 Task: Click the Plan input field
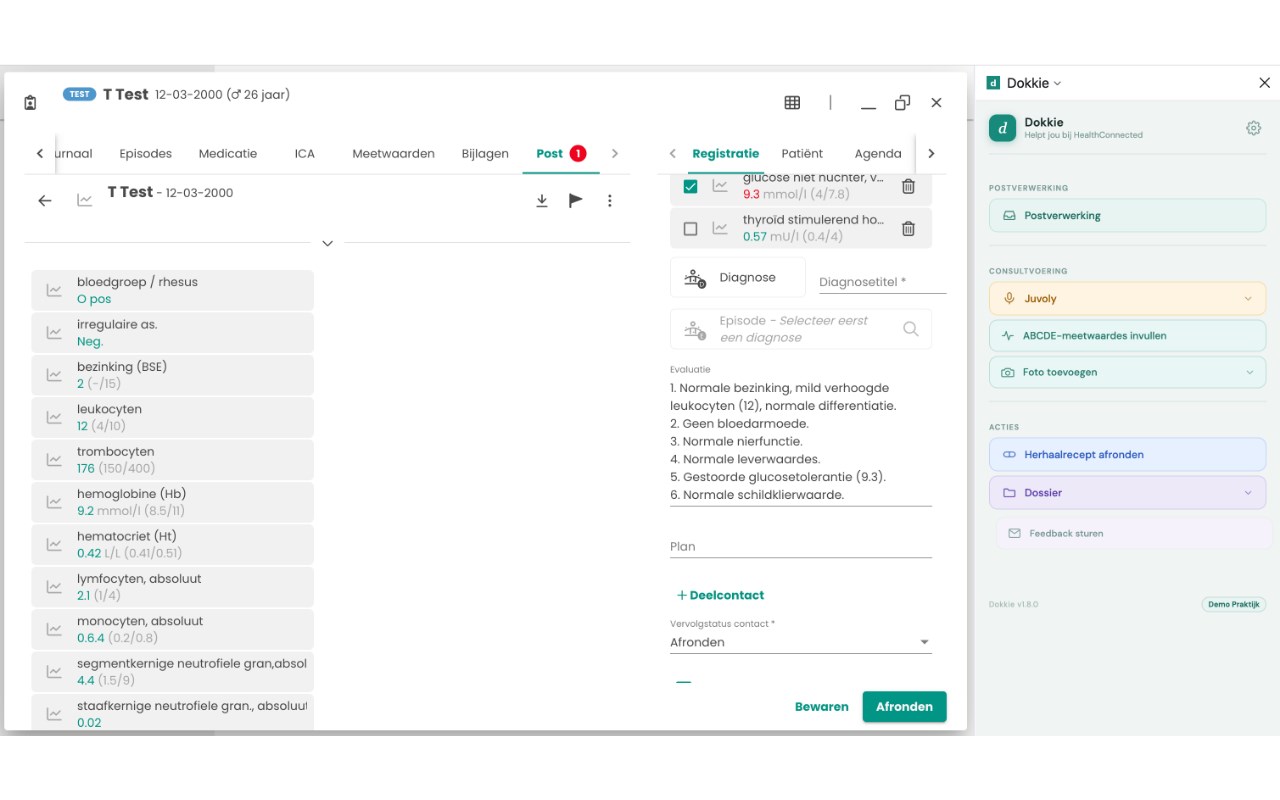(x=801, y=547)
